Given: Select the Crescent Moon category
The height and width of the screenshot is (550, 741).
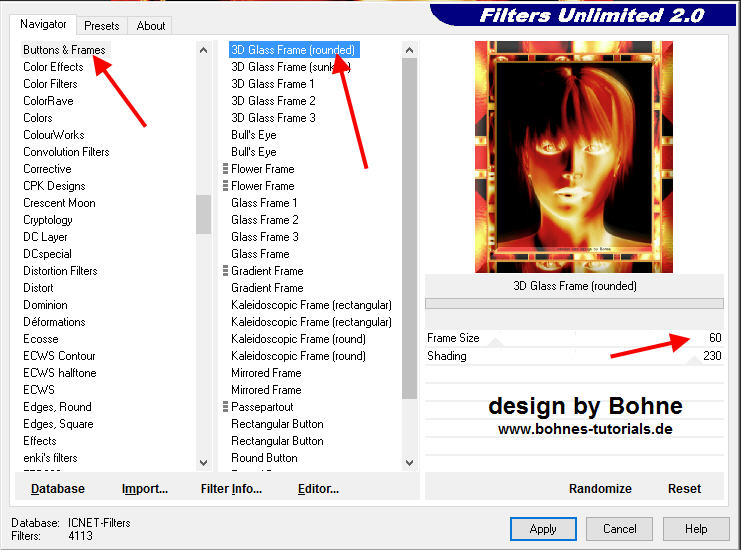Looking at the screenshot, I should (x=59, y=203).
